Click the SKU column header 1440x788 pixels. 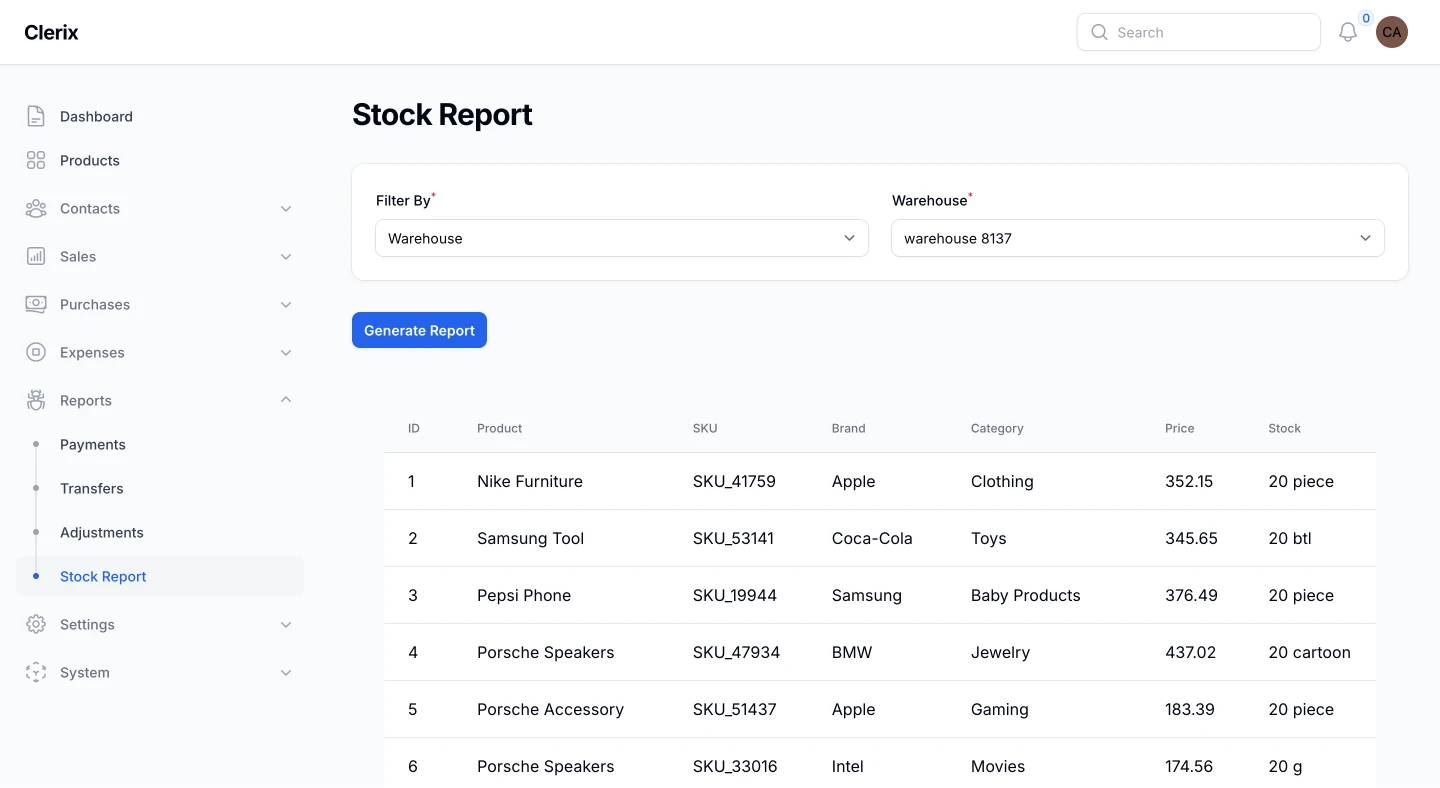coord(705,428)
